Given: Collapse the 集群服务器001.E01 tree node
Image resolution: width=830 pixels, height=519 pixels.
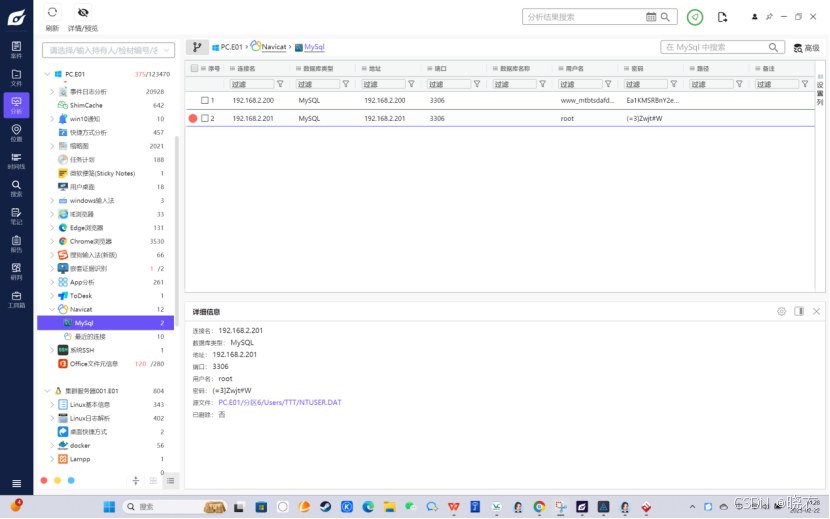Looking at the screenshot, I should (x=47, y=391).
